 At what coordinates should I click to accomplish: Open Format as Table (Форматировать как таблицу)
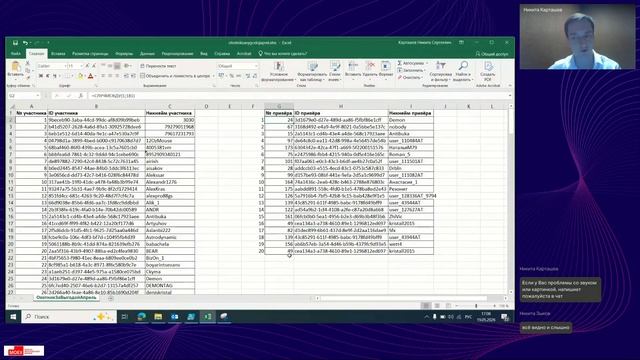click(312, 71)
